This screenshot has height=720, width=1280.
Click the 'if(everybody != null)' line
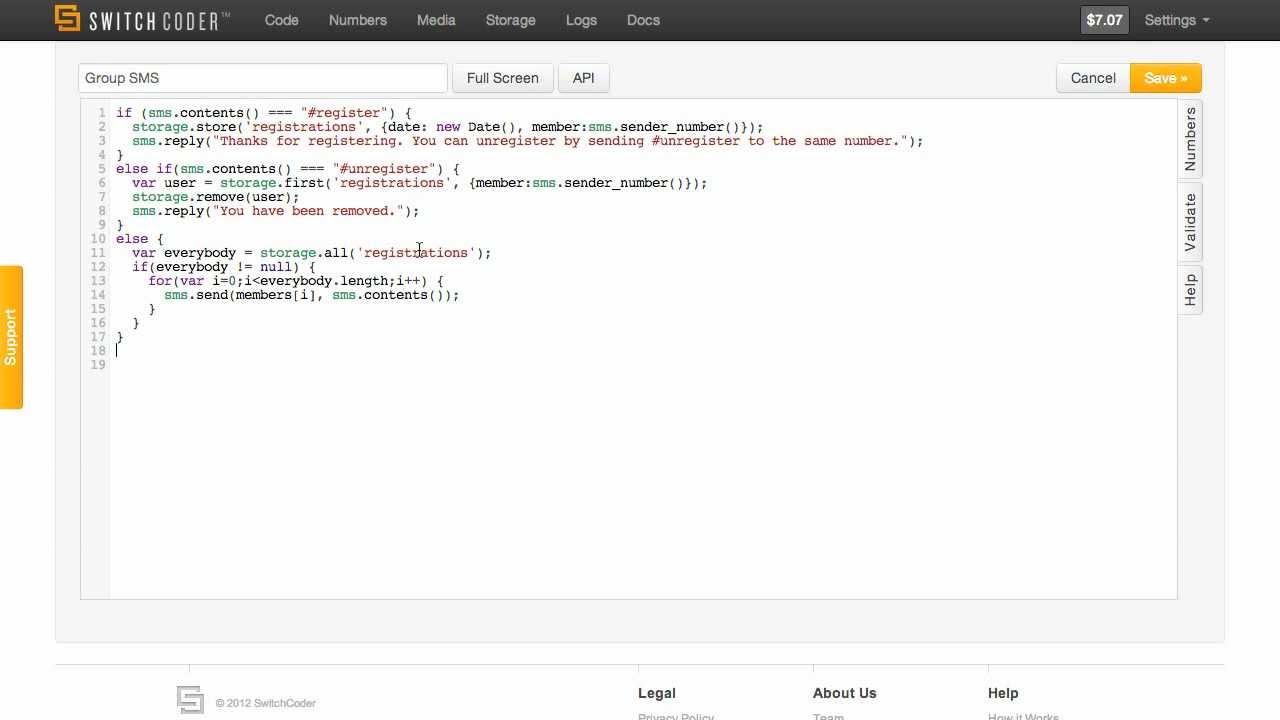[223, 267]
